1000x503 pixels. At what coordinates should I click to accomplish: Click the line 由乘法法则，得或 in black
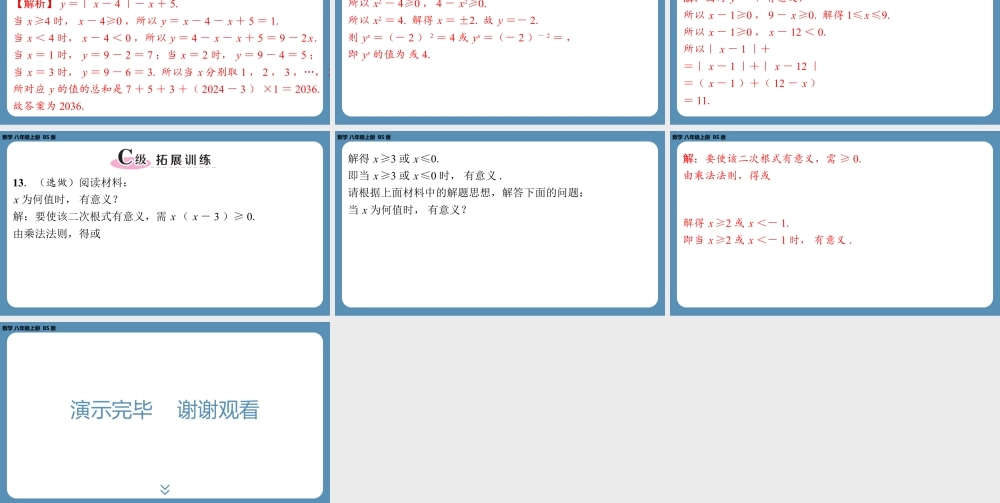pos(57,234)
